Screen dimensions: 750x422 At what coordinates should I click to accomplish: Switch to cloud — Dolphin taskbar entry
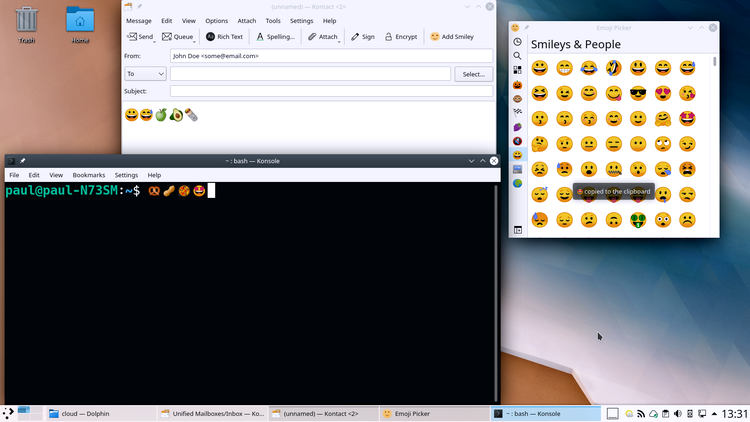point(83,413)
